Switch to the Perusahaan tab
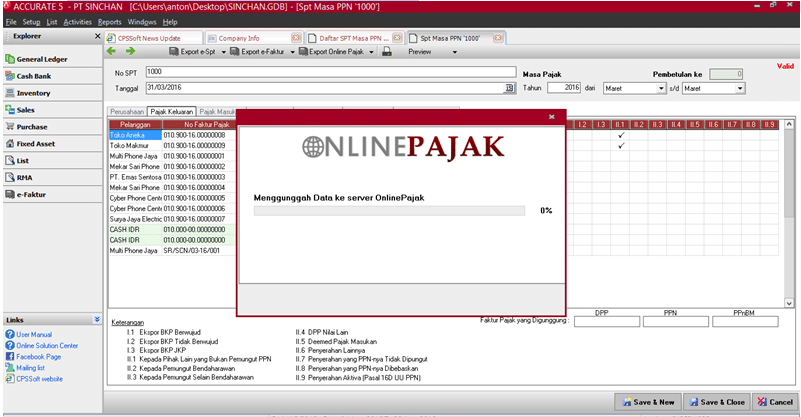Image resolution: width=801 pixels, height=417 pixels. [x=127, y=111]
